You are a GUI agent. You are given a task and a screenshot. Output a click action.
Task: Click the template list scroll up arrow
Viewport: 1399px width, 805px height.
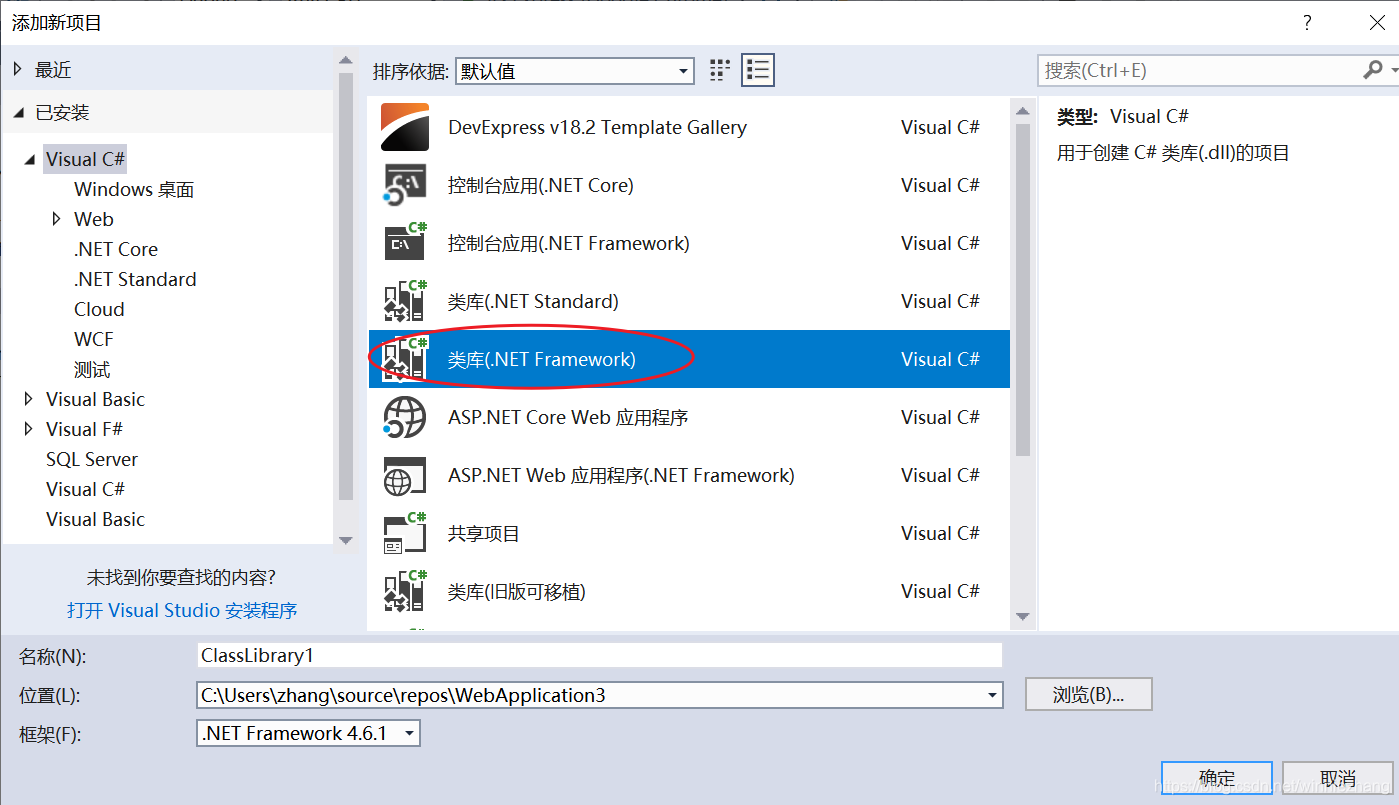pyautogui.click(x=1022, y=109)
